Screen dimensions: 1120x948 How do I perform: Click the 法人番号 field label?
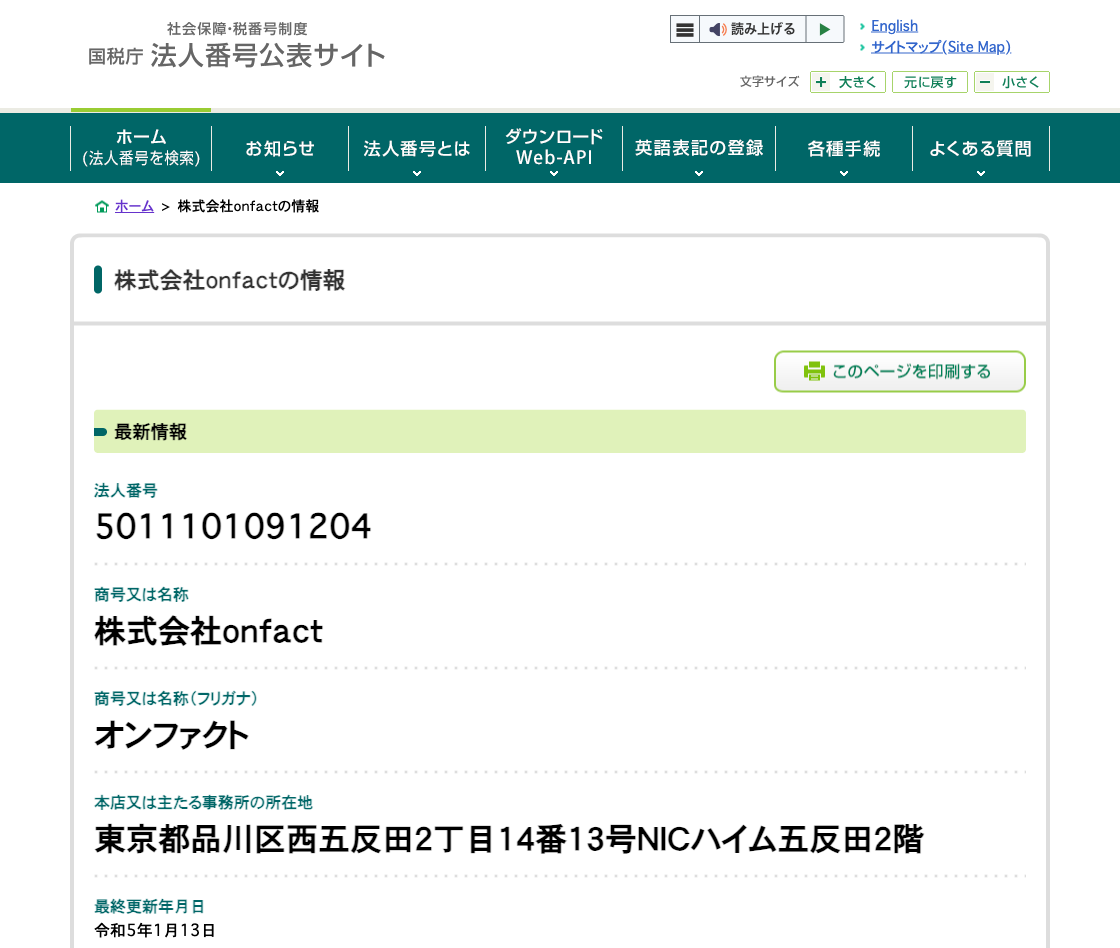click(126, 491)
